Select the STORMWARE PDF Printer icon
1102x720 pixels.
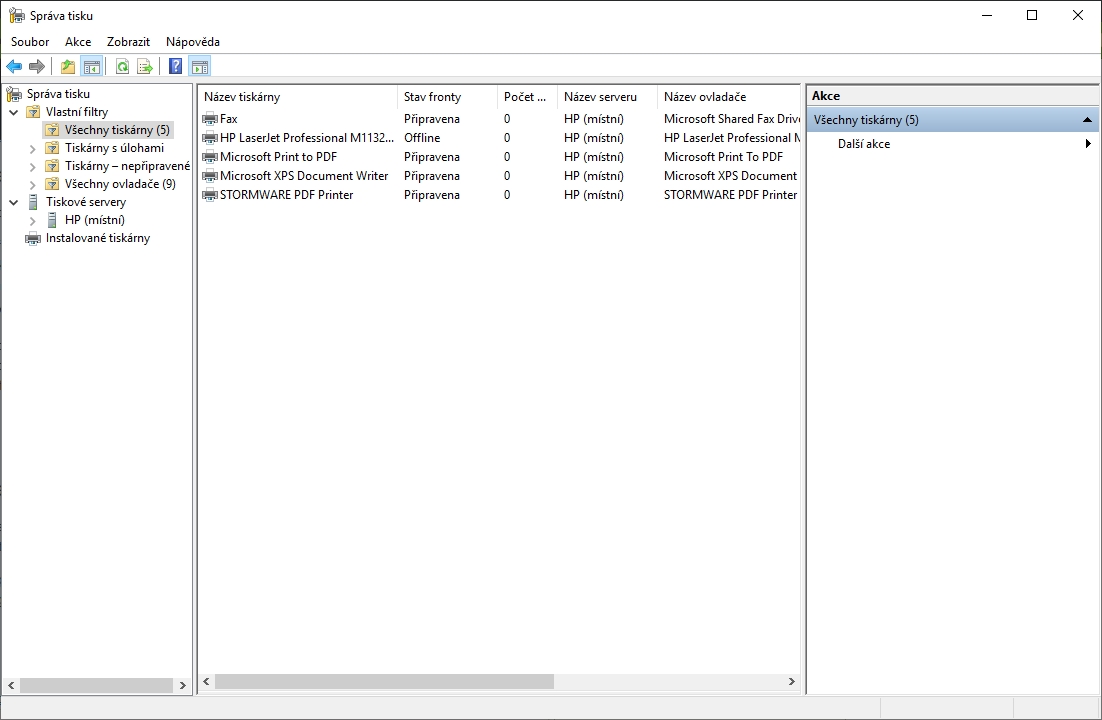(211, 194)
